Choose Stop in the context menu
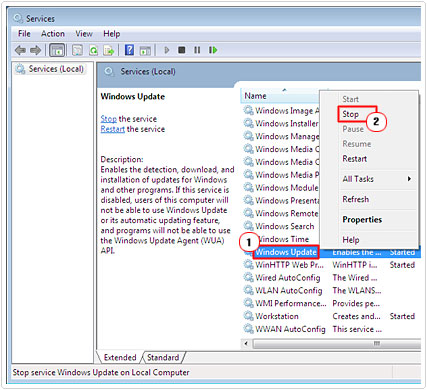 pos(350,114)
